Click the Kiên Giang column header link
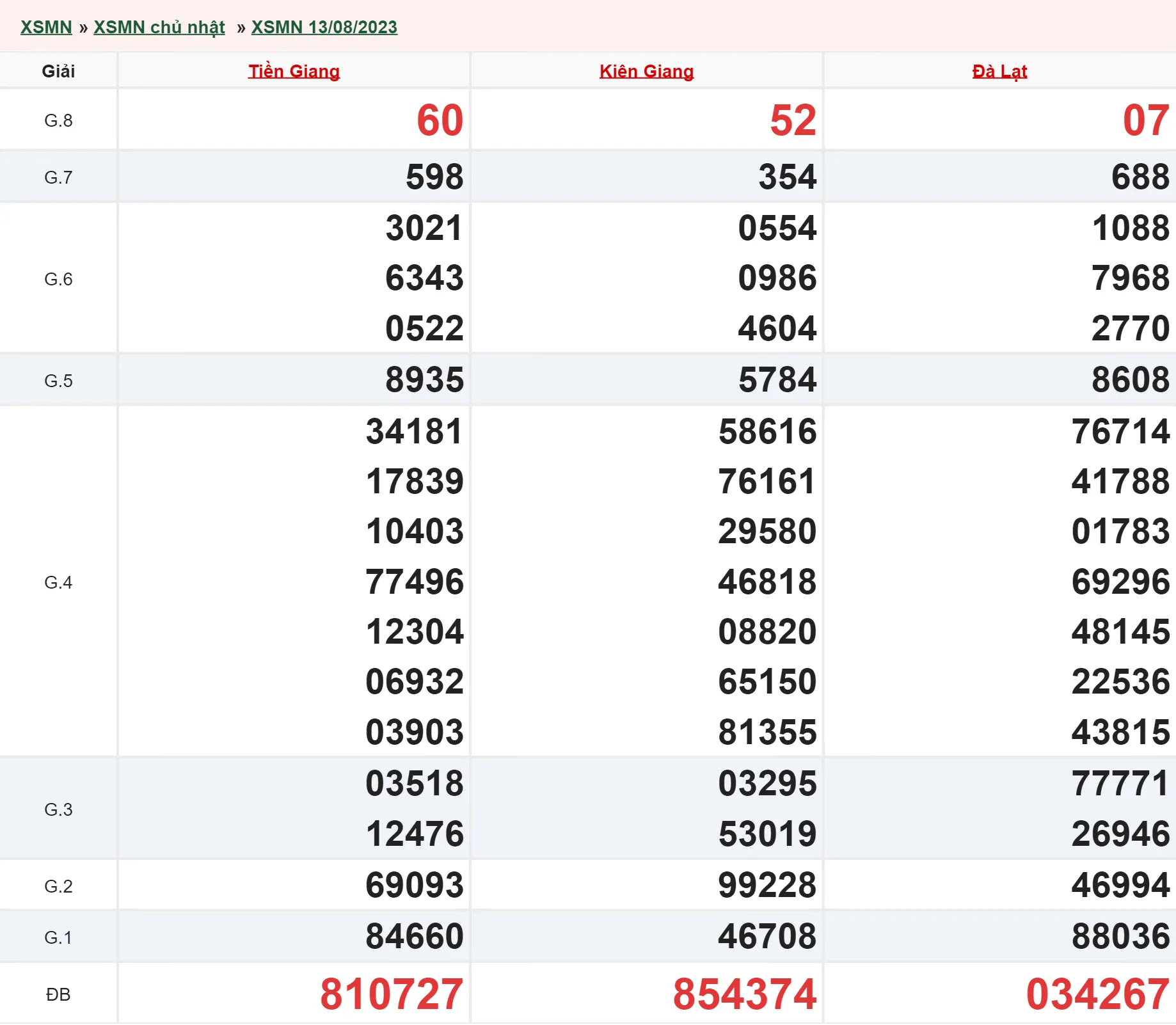This screenshot has height=1025, width=1176. click(x=646, y=71)
